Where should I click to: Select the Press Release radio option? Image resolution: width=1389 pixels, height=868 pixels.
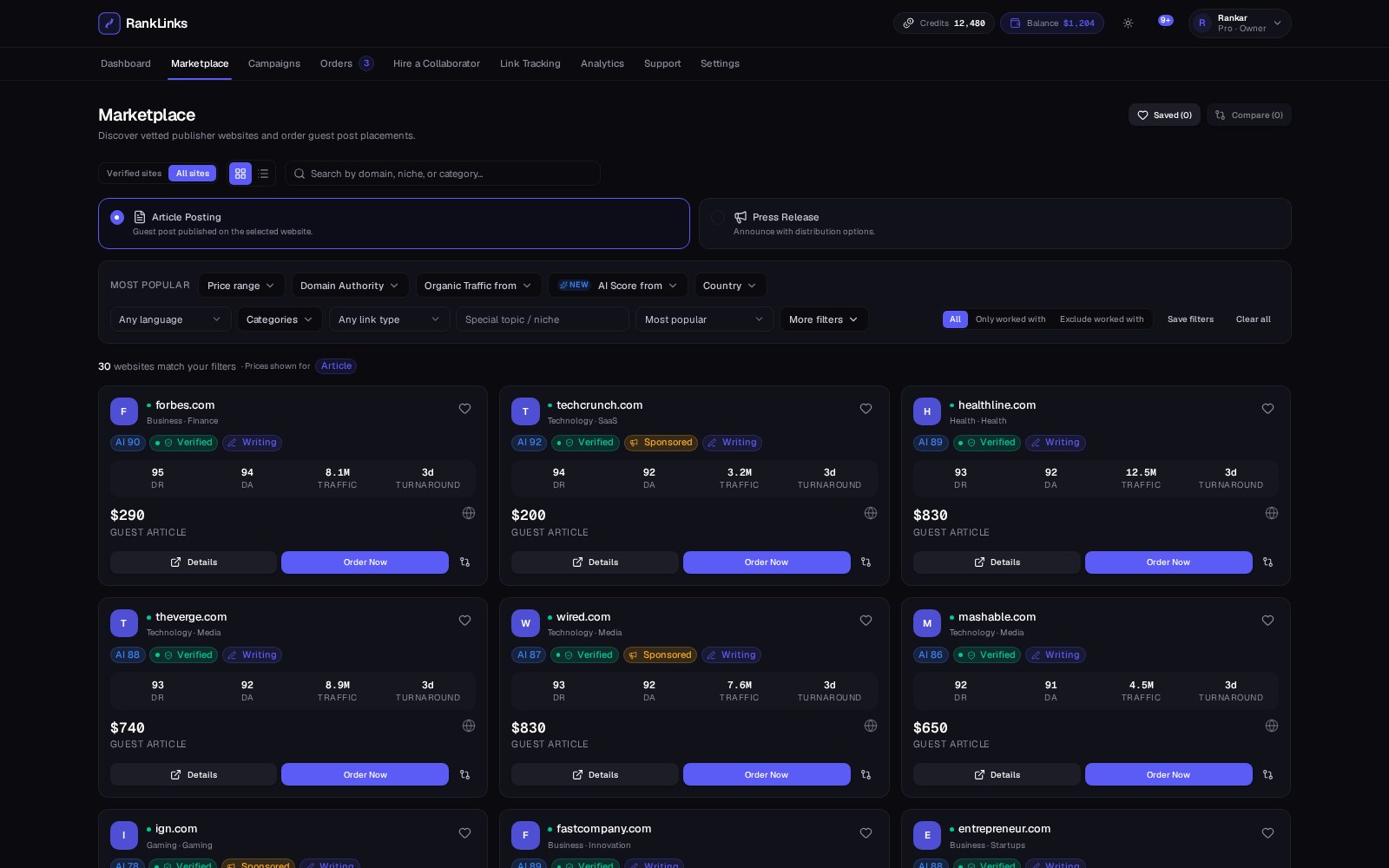[x=718, y=217]
